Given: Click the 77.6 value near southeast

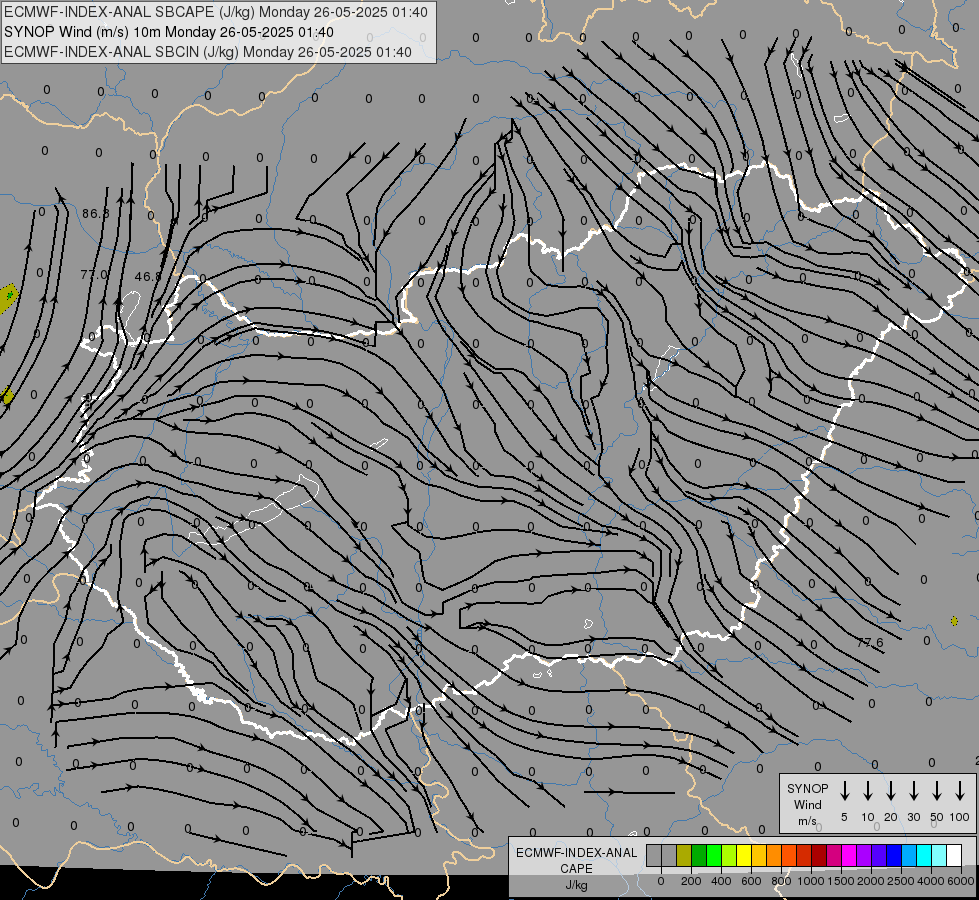Looking at the screenshot, I should tap(870, 643).
